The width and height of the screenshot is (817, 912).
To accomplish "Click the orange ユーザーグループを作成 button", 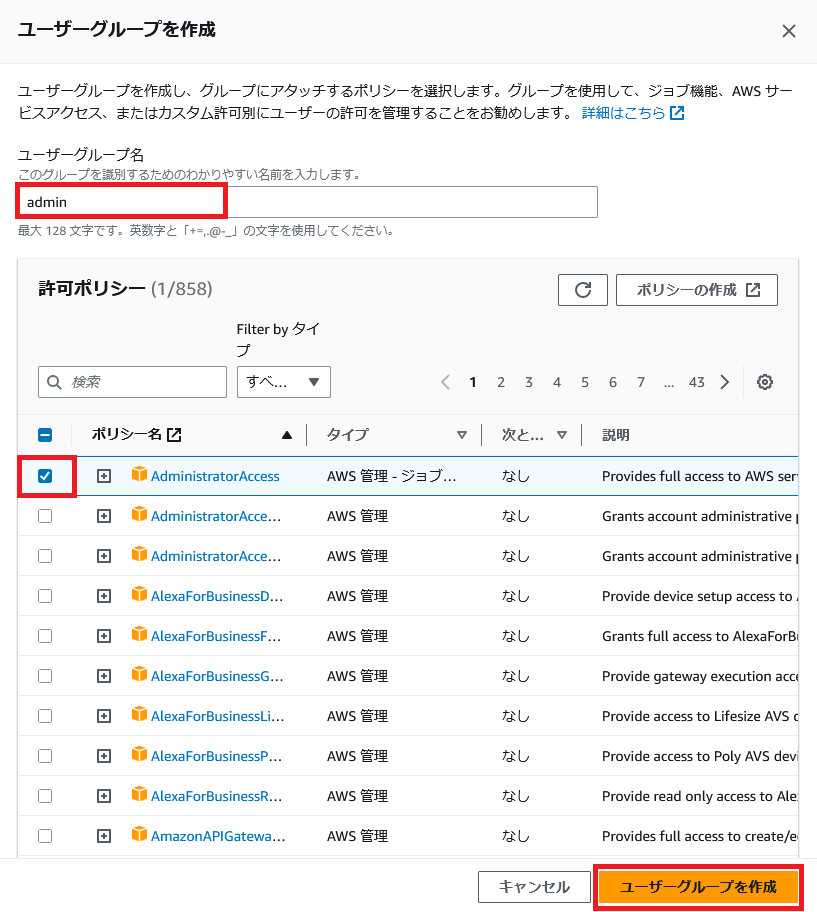I will click(x=698, y=886).
